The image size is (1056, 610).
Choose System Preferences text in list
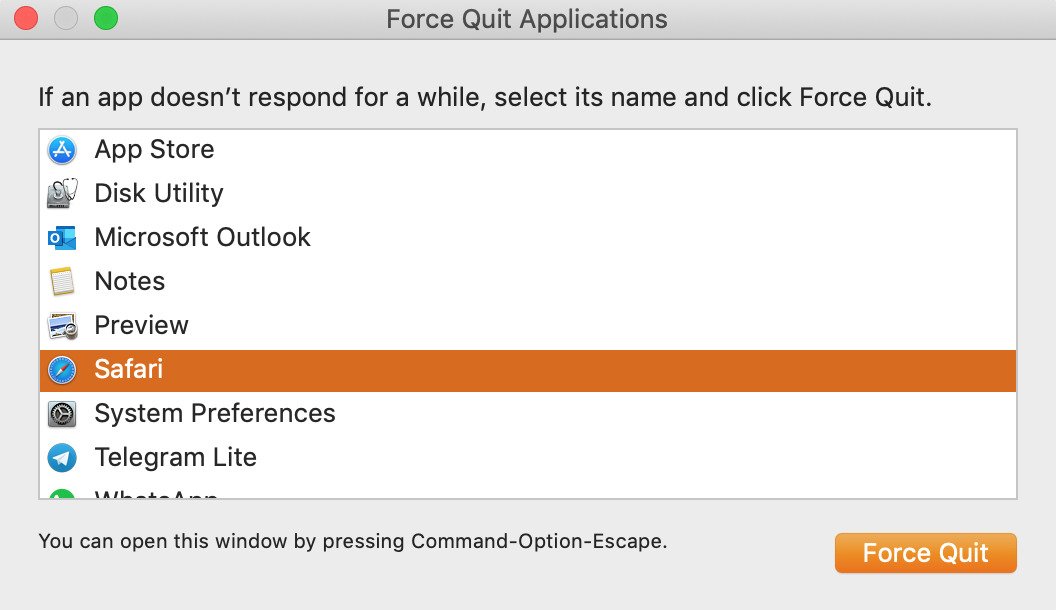[x=215, y=413]
